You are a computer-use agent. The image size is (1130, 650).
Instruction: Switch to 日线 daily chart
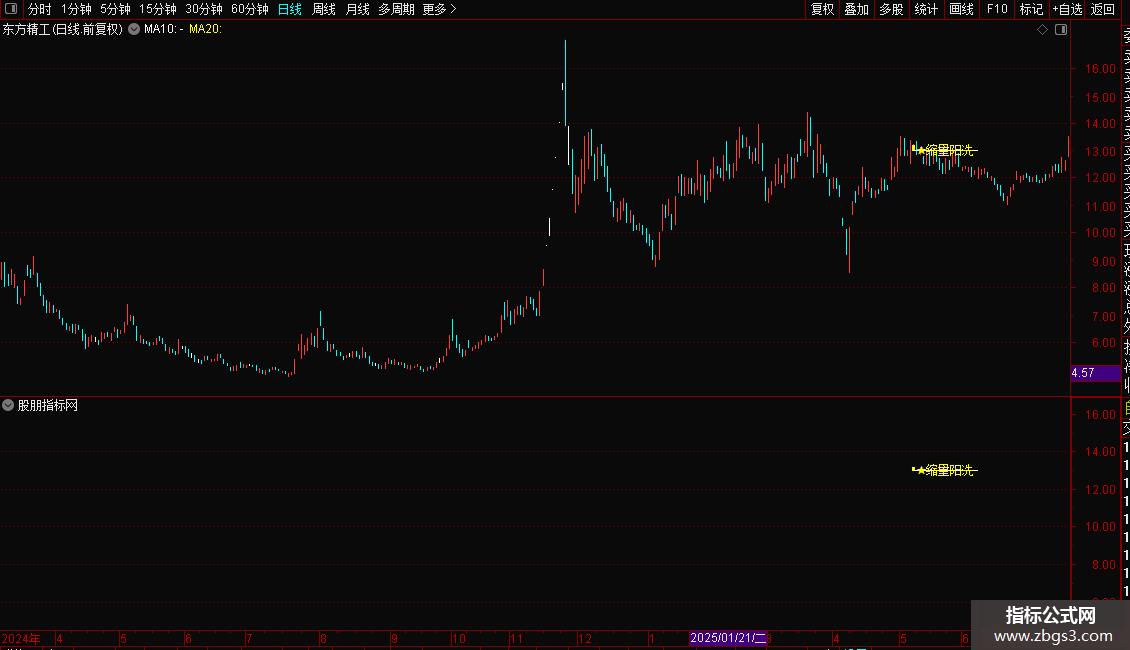pos(290,9)
